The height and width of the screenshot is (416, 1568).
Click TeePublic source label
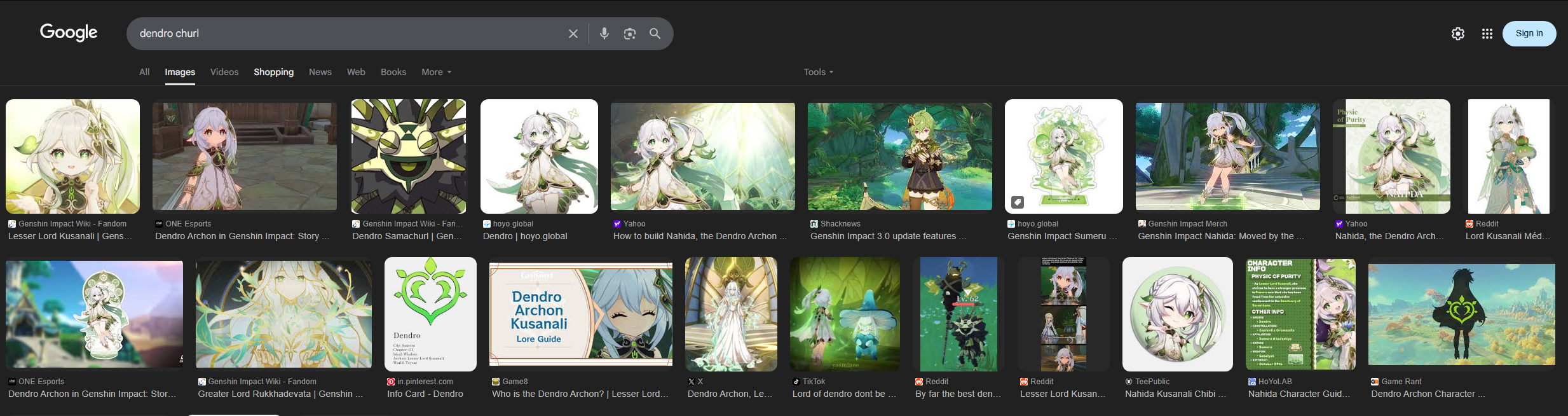1152,382
